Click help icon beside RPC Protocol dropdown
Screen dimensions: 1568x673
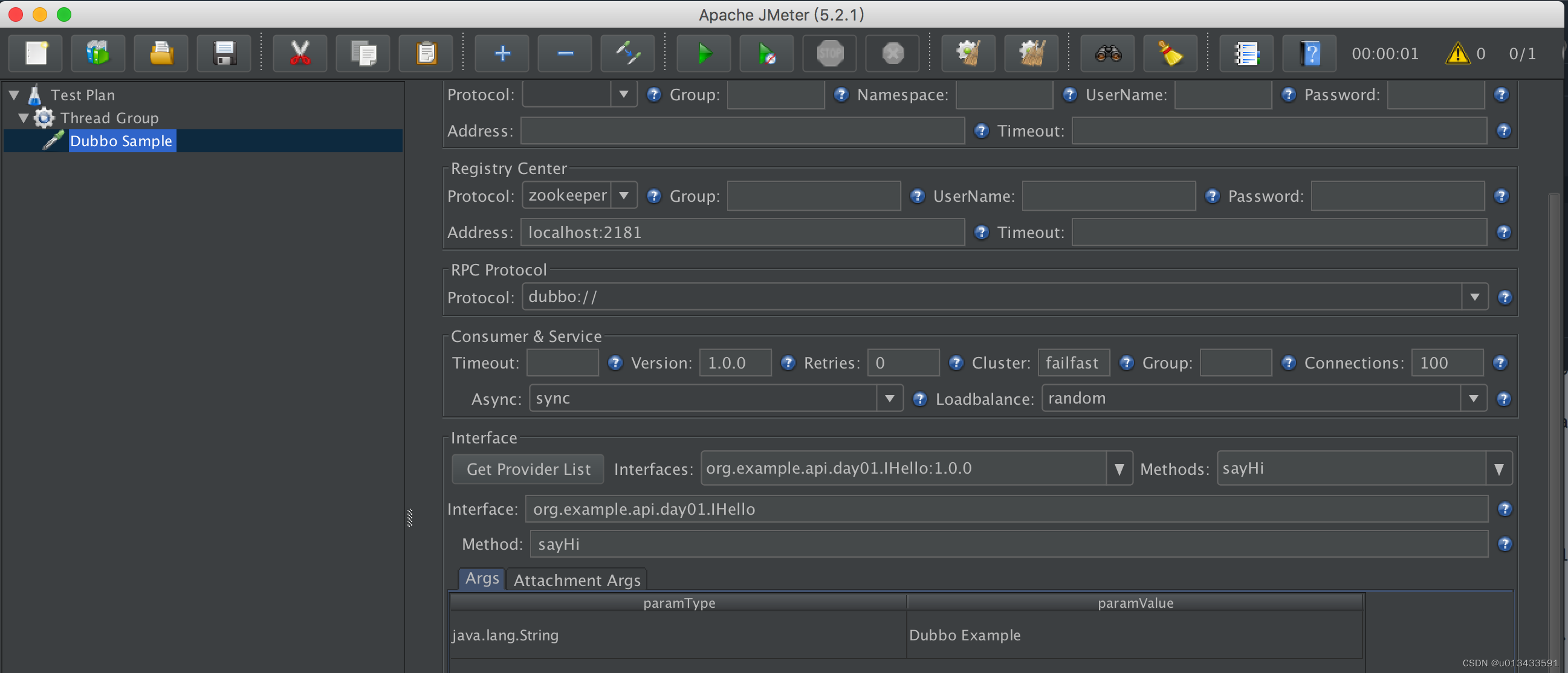[1505, 298]
